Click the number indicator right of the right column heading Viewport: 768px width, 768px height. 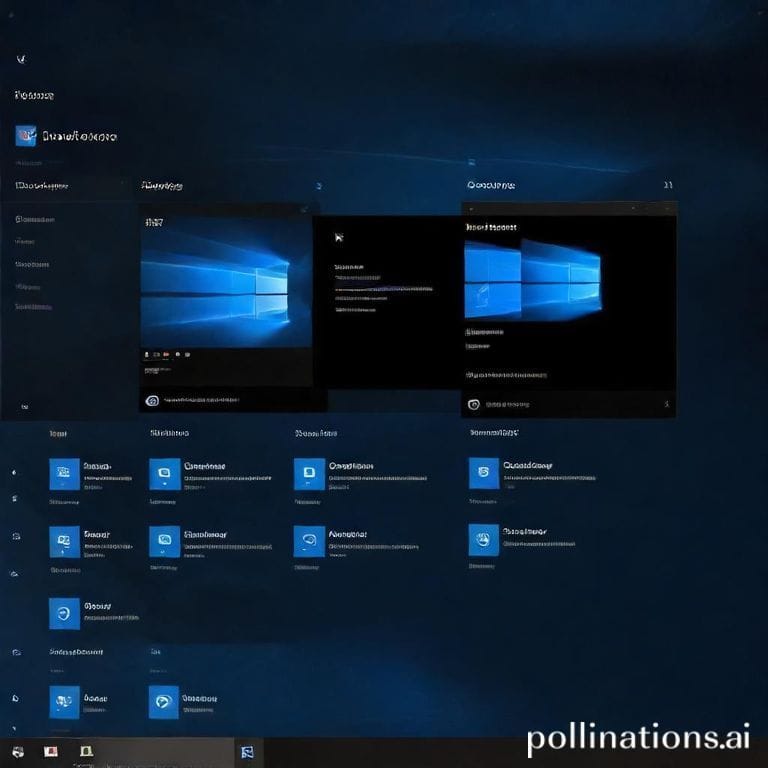coord(668,185)
